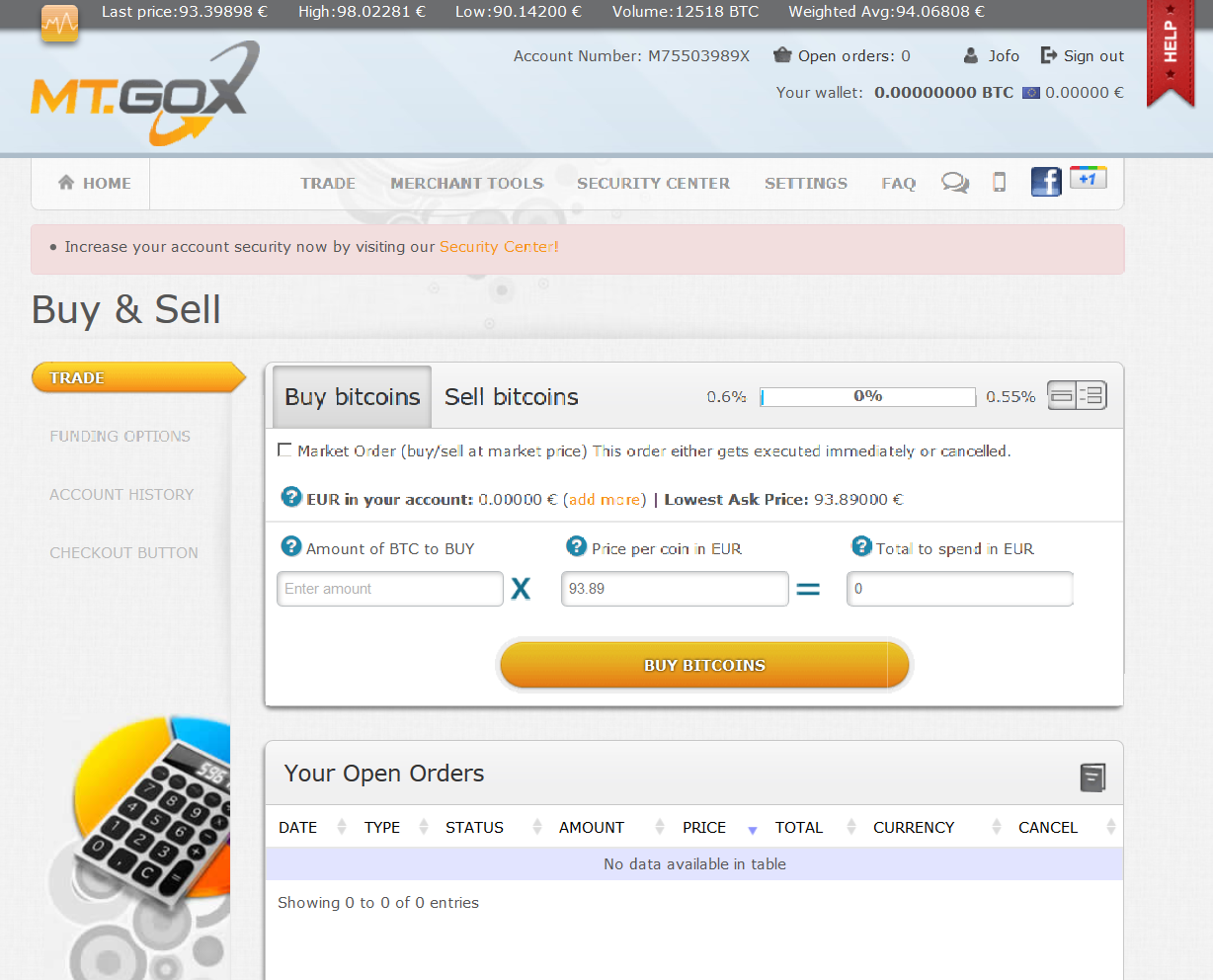Open CHECKOUT BUTTON in sidebar

coord(124,552)
